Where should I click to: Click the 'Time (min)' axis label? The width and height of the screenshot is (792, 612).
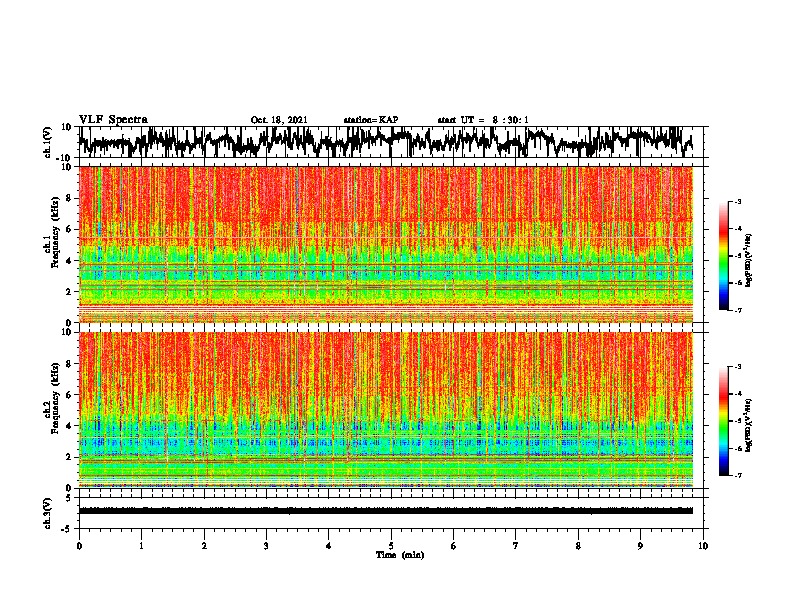[x=400, y=555]
